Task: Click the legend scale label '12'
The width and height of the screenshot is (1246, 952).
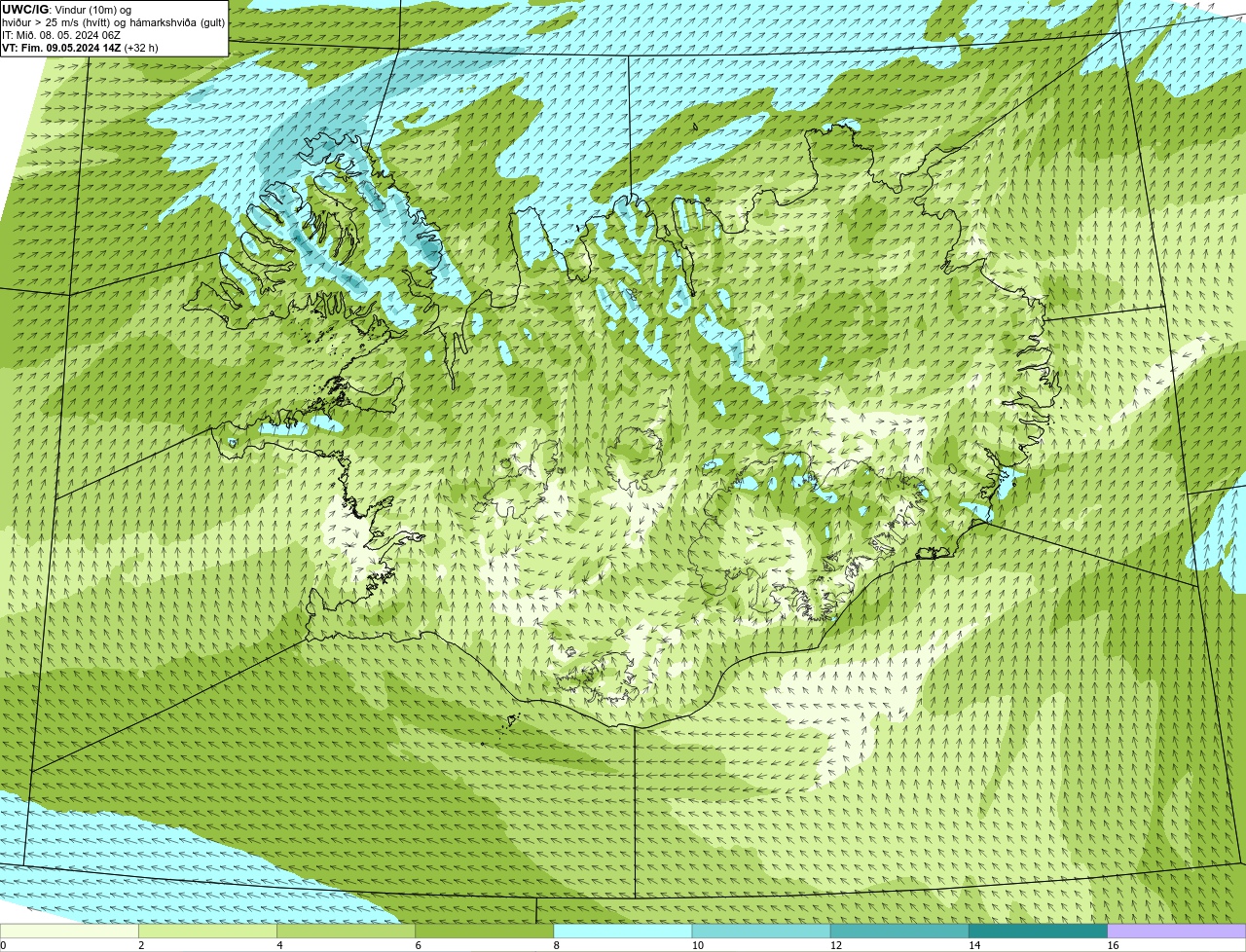Action: pos(835,945)
